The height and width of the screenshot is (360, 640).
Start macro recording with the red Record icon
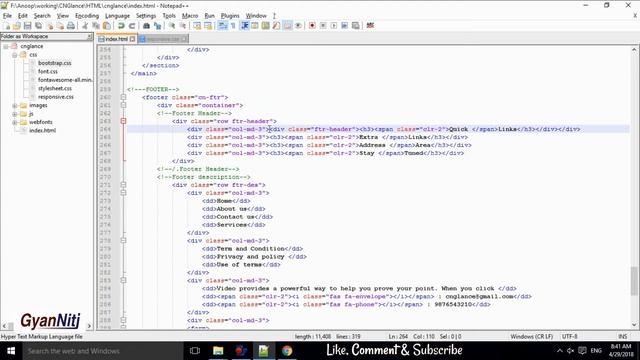tap(312, 26)
